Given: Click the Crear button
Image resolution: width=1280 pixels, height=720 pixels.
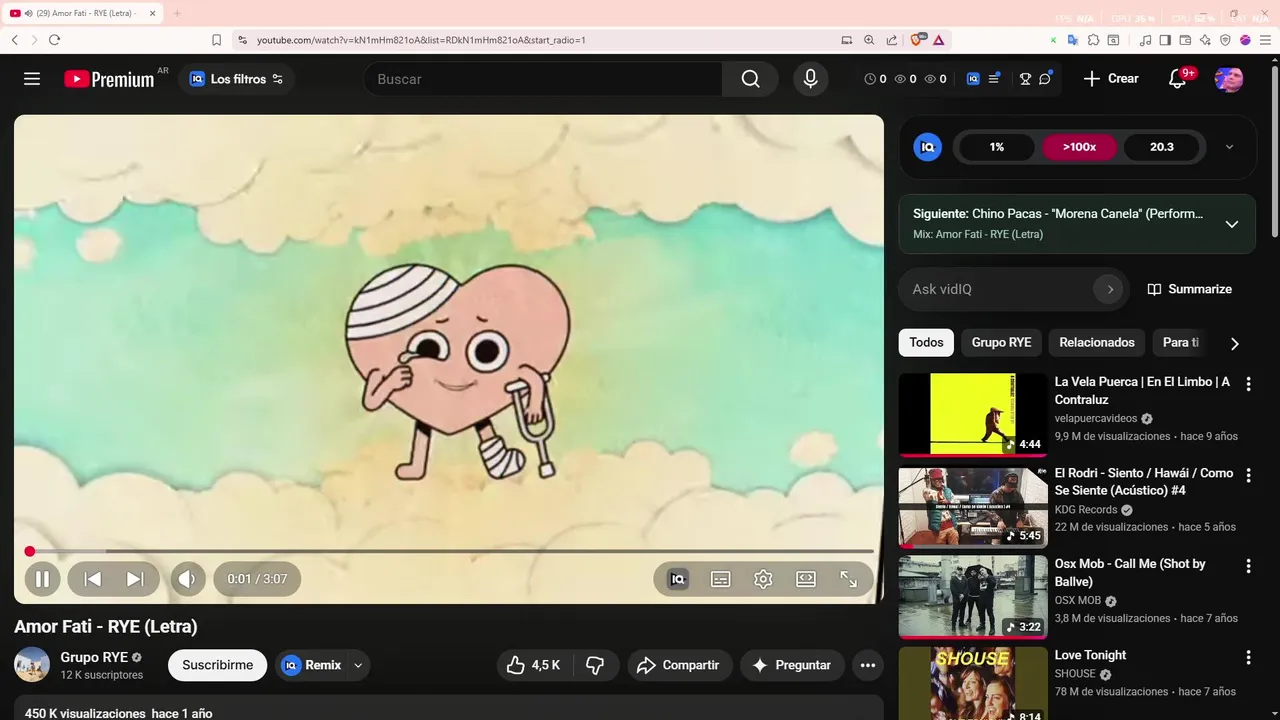Looking at the screenshot, I should coord(1111,79).
